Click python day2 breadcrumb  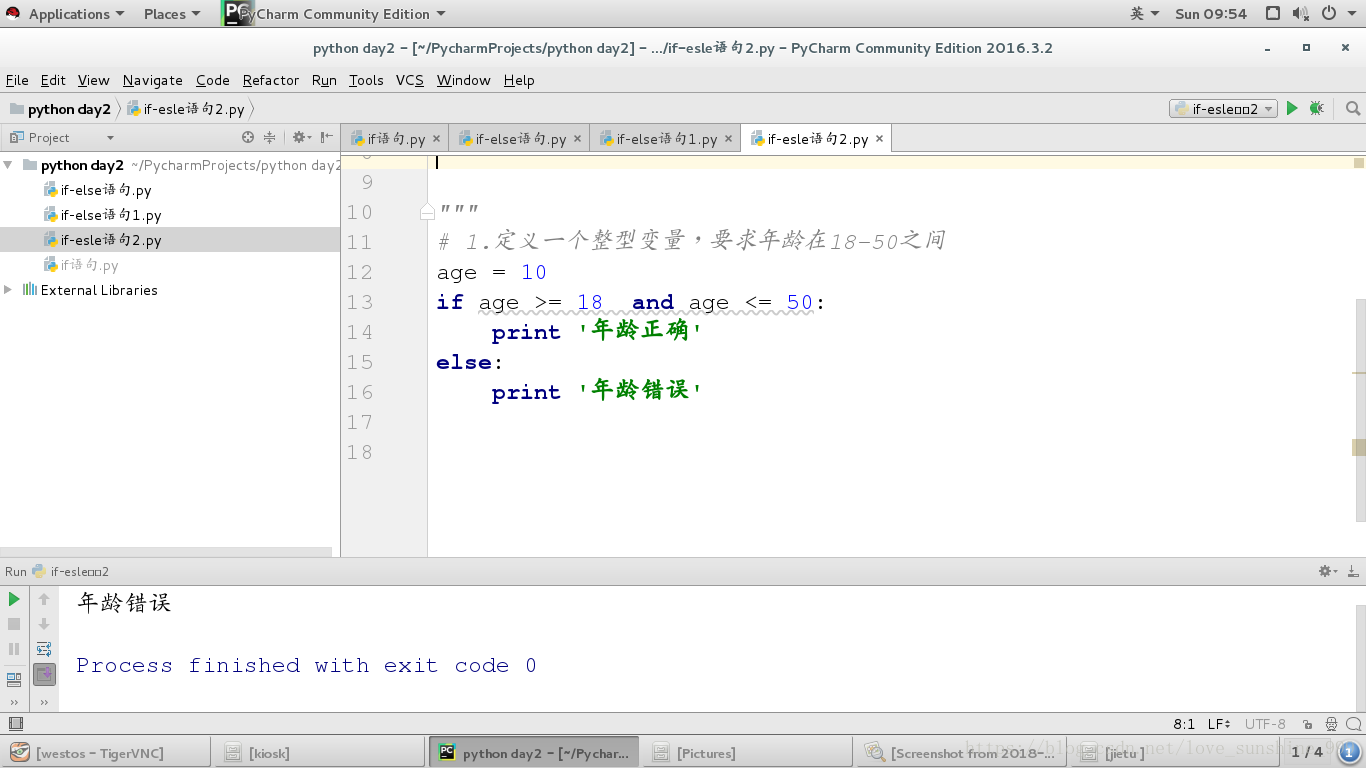point(60,109)
